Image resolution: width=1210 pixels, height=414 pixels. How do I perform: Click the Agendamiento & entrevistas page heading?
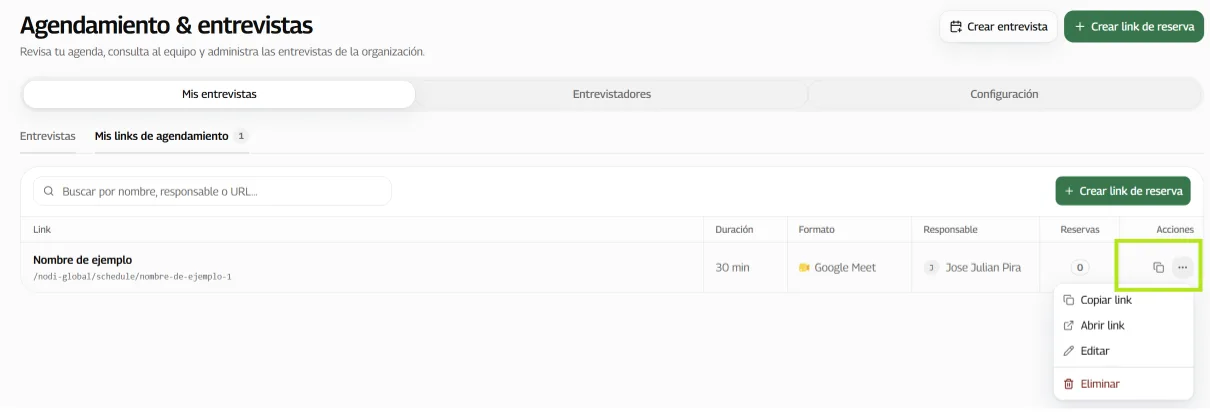pos(166,25)
